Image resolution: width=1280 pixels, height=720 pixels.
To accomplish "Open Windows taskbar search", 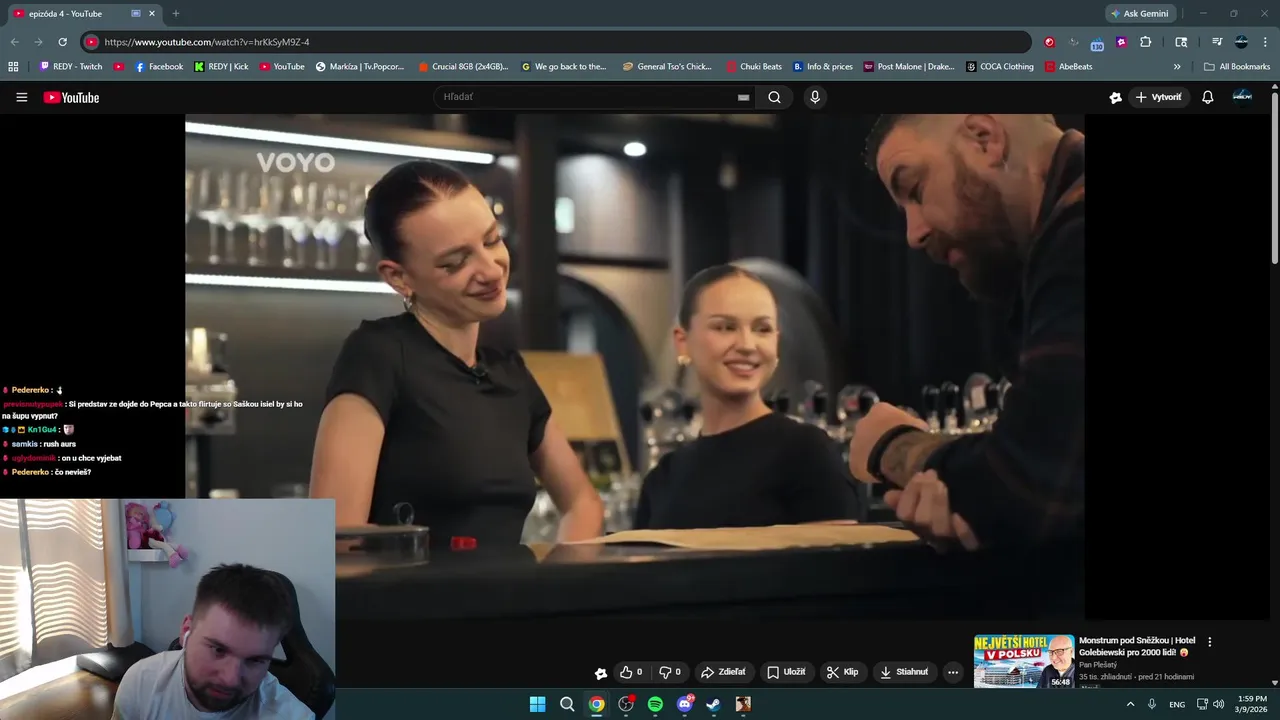I will tap(567, 704).
